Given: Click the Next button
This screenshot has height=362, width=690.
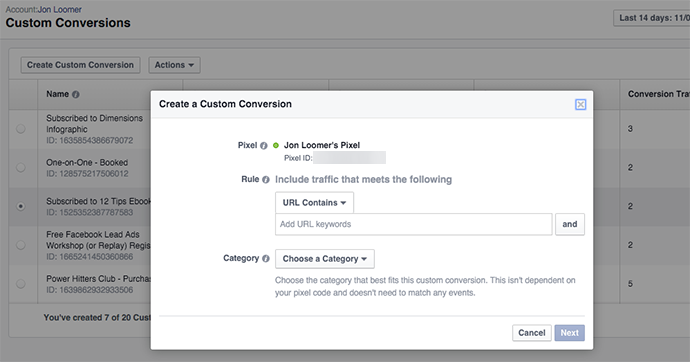Looking at the screenshot, I should pyautogui.click(x=569, y=333).
